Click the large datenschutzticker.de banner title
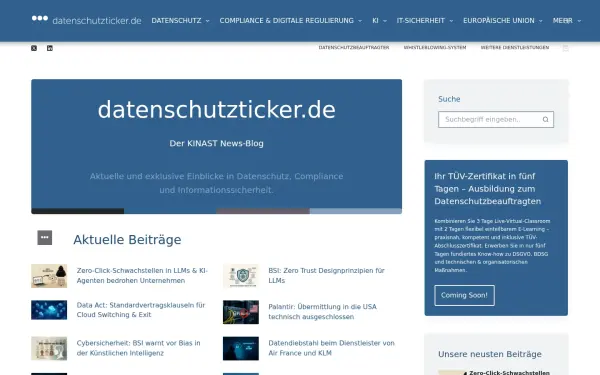Screen dimensions: 600x375 point(217,110)
